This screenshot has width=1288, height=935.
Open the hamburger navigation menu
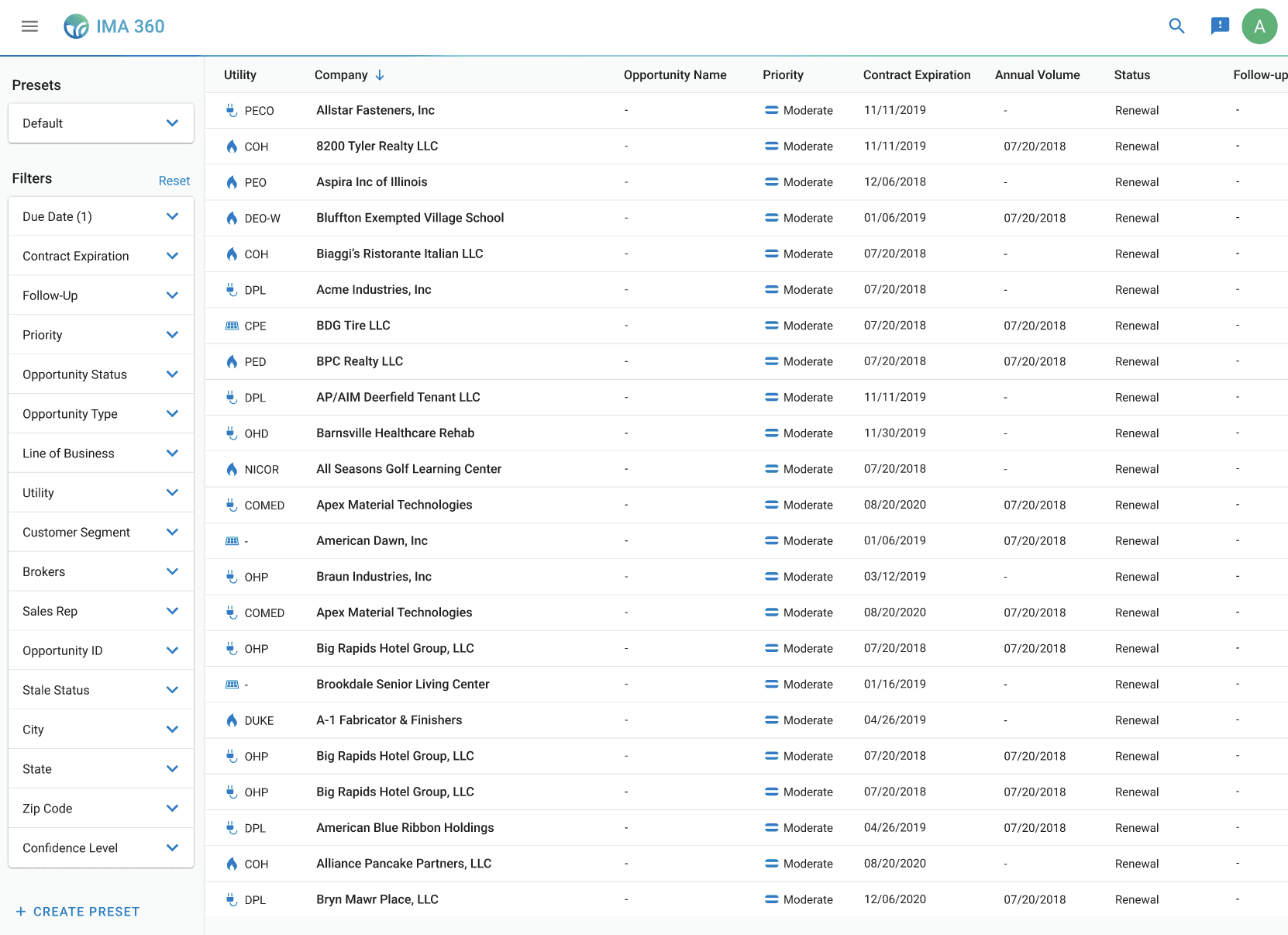tap(29, 26)
